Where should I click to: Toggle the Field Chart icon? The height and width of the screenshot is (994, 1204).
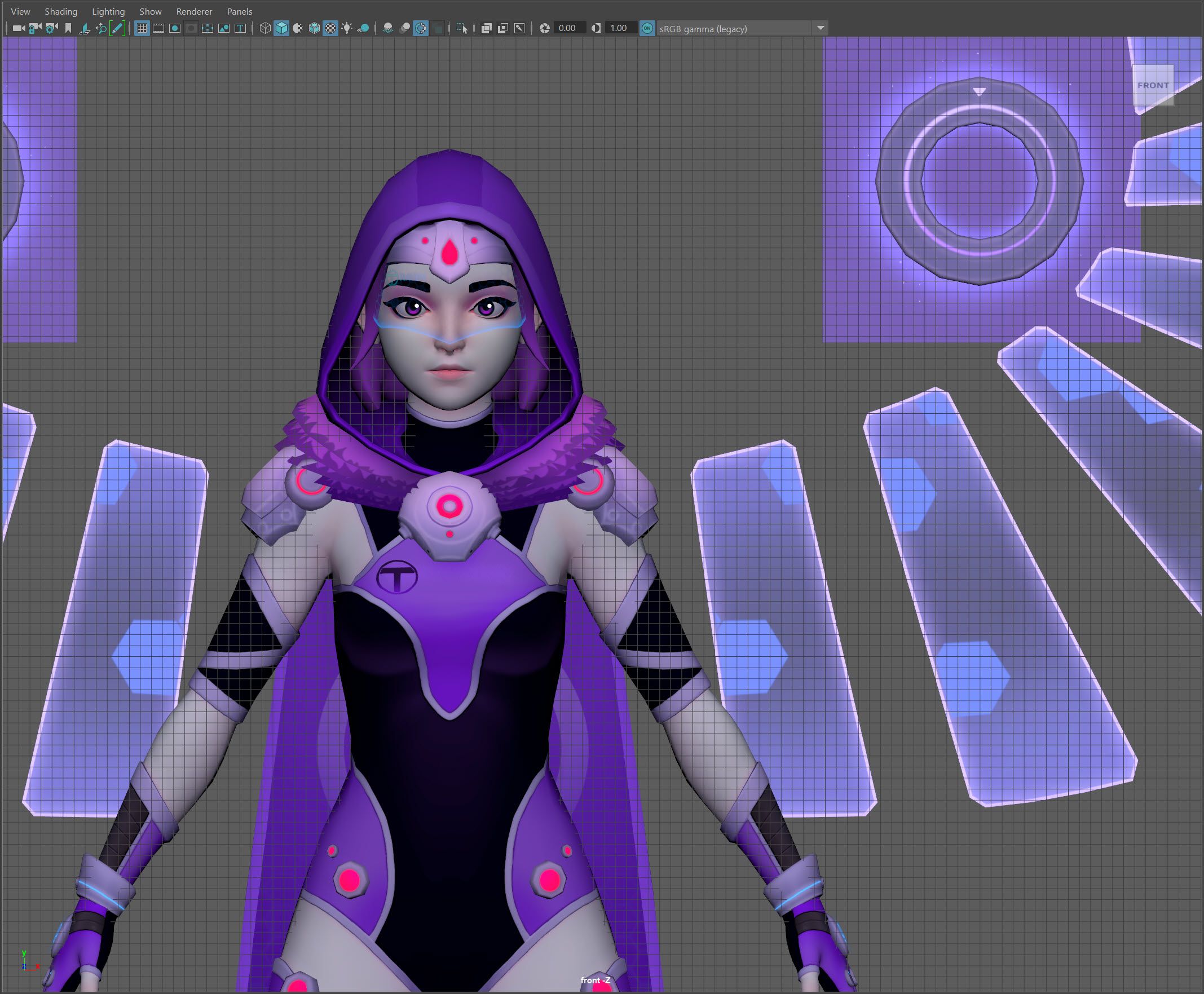[208, 28]
